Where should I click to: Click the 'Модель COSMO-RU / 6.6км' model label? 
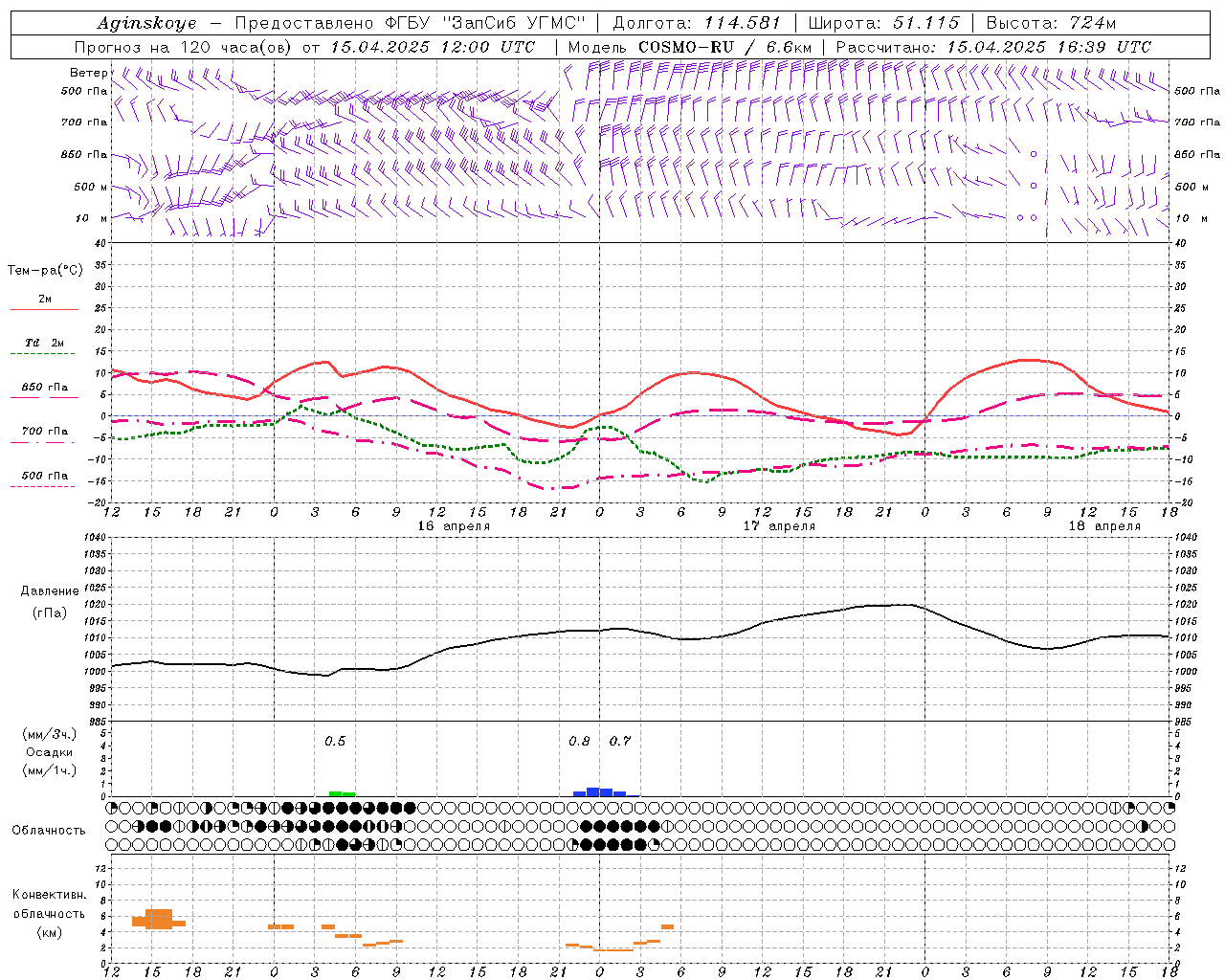point(690,47)
